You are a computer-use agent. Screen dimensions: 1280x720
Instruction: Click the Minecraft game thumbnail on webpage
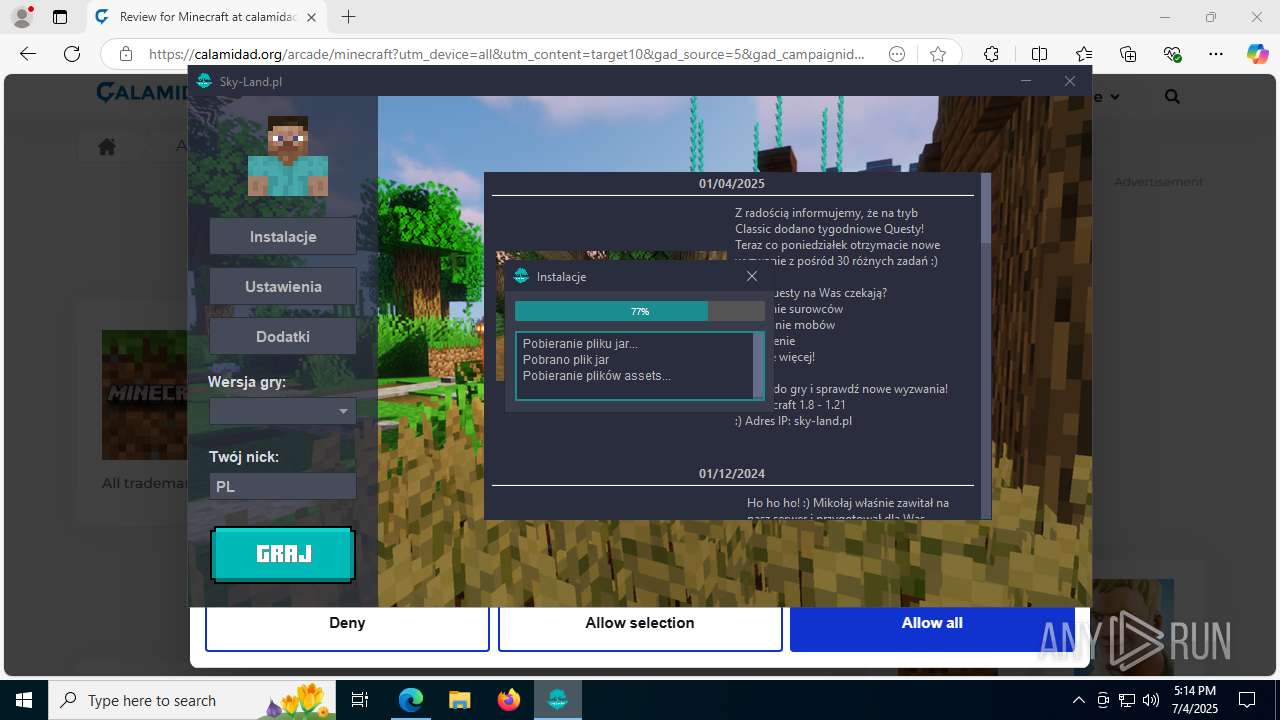click(x=145, y=394)
